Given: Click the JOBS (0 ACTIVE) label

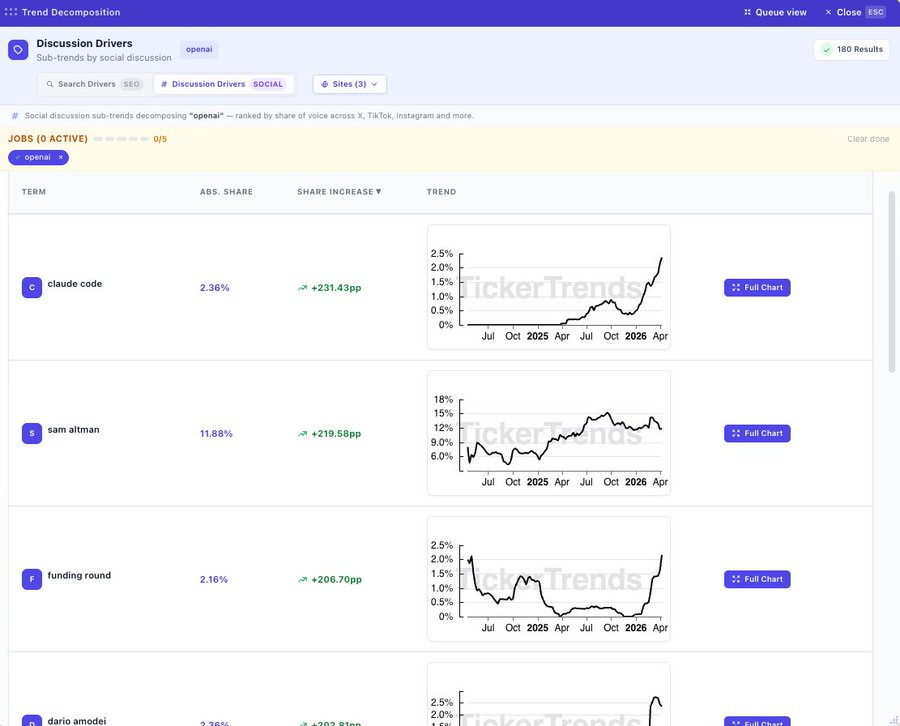Looking at the screenshot, I should coord(48,139).
